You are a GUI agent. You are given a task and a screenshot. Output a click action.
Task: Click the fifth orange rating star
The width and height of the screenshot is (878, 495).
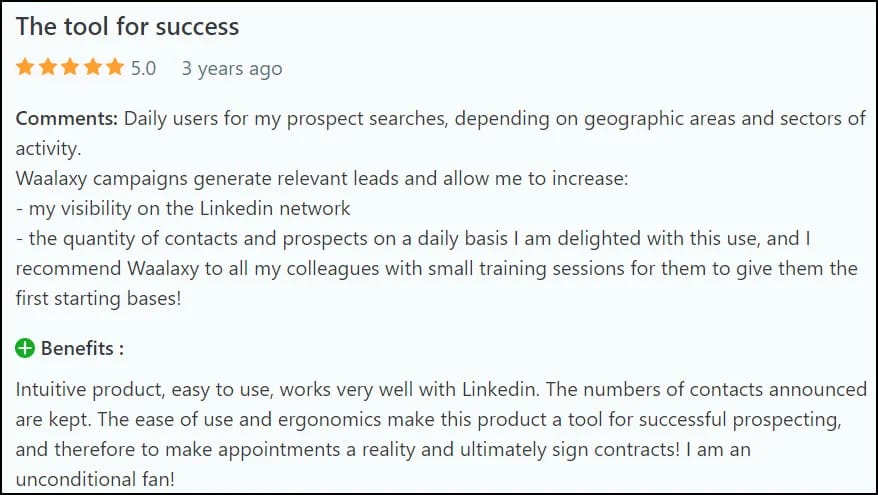115,67
